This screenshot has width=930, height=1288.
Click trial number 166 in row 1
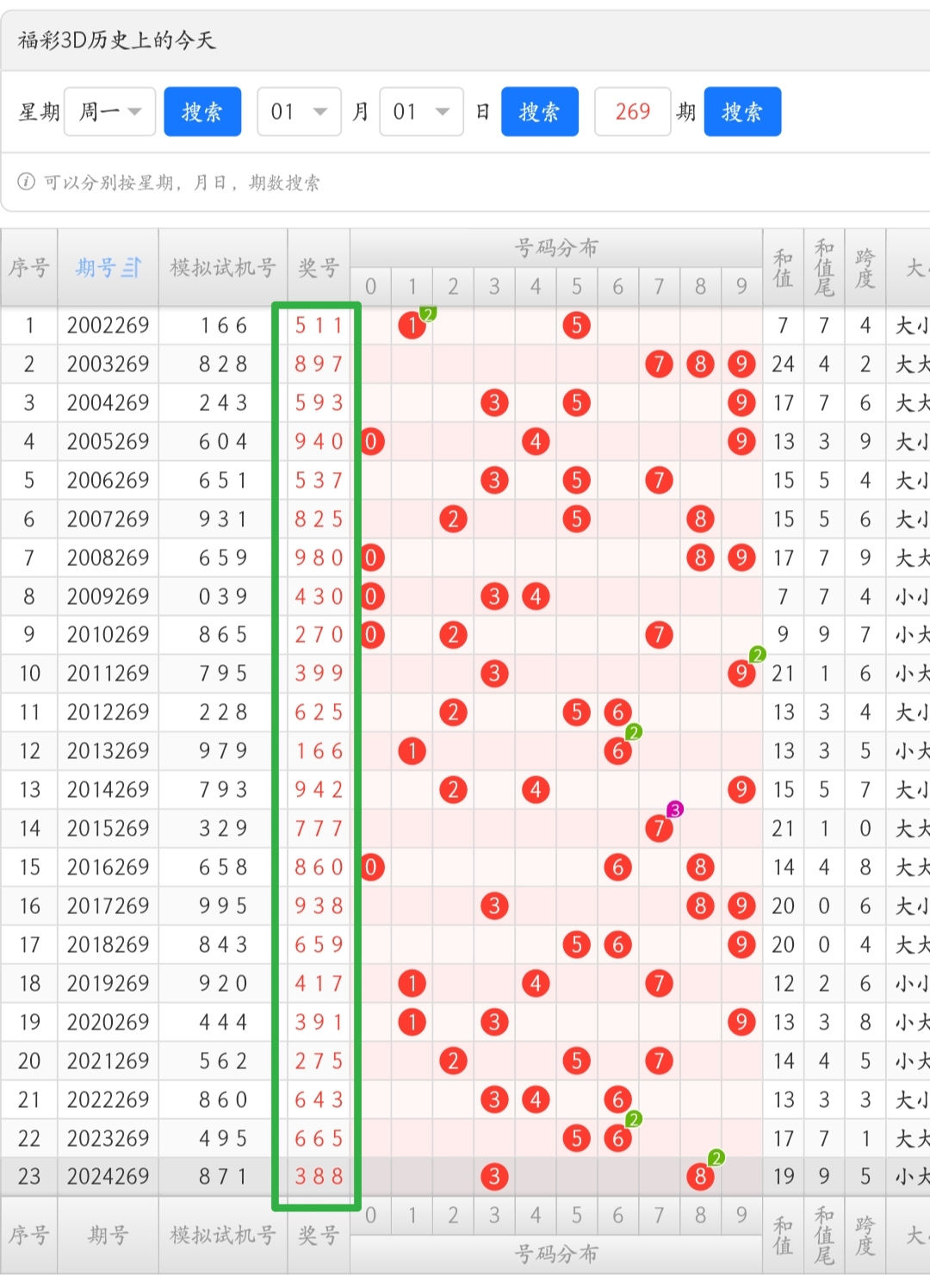223,326
